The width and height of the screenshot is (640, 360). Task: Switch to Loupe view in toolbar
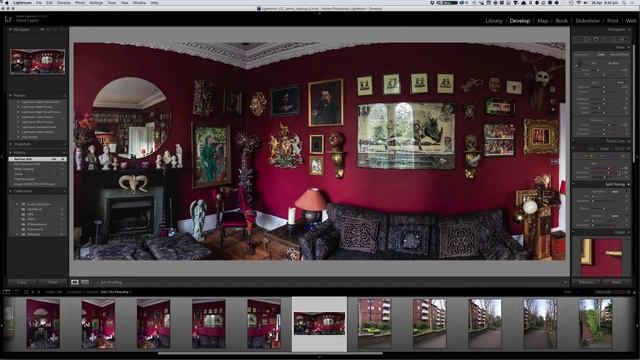75,282
